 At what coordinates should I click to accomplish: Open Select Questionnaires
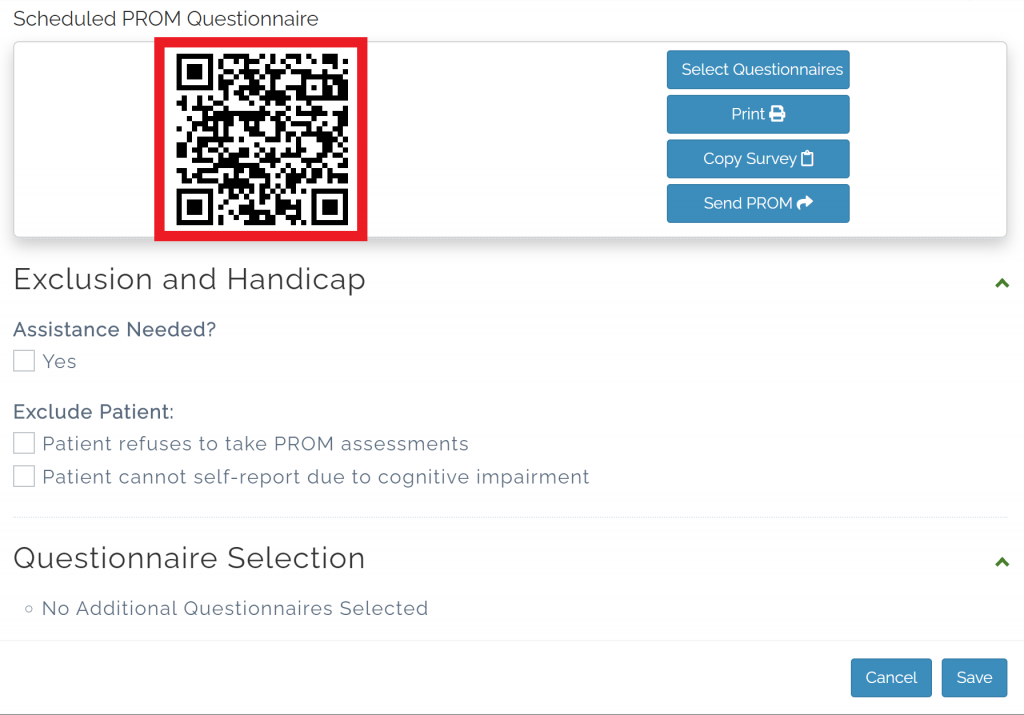[758, 69]
